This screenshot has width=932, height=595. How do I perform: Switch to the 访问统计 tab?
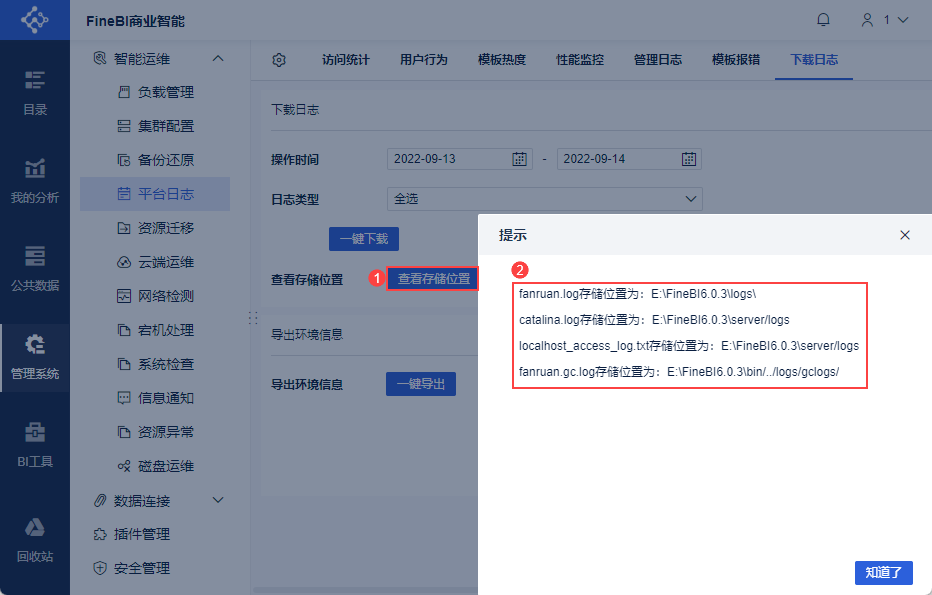(x=345, y=60)
